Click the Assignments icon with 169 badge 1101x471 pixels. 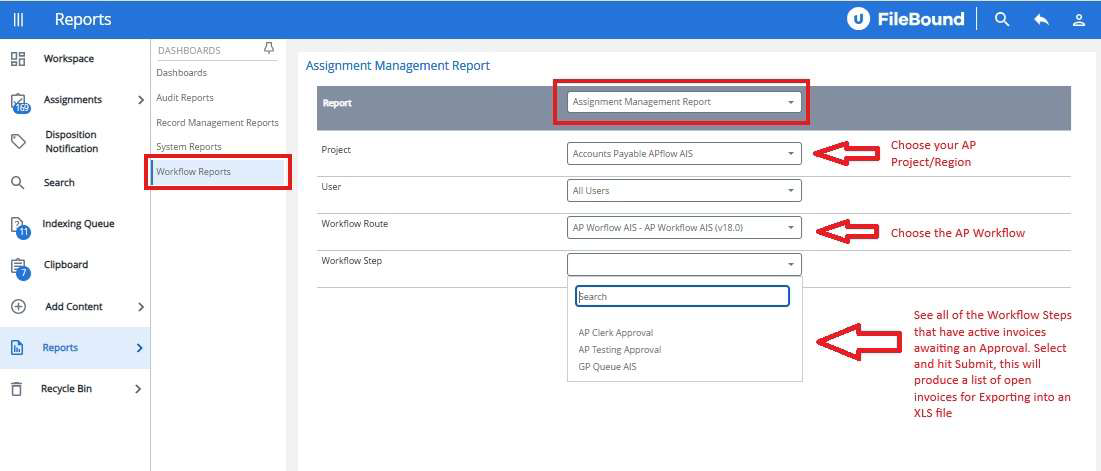19,102
